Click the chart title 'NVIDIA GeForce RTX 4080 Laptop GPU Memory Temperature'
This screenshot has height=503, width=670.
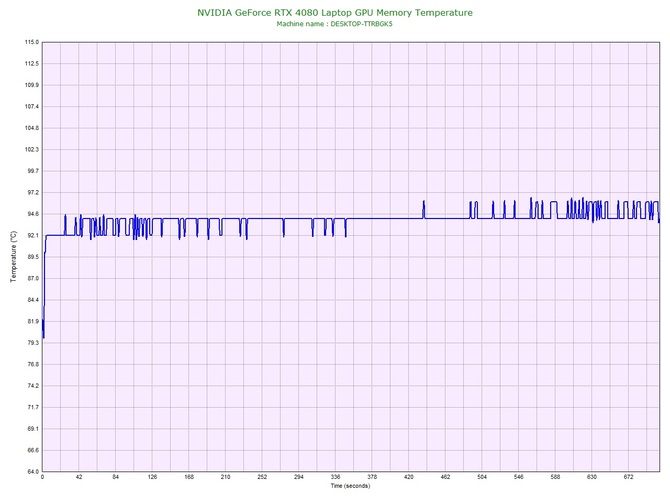(x=335, y=13)
